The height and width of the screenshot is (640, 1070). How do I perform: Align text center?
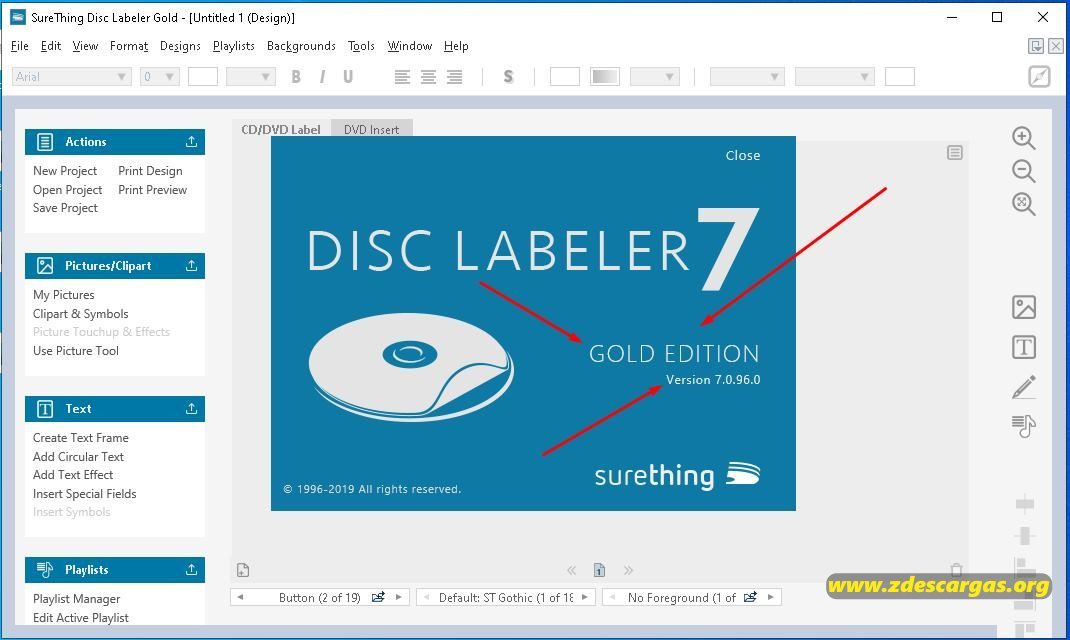(x=429, y=76)
